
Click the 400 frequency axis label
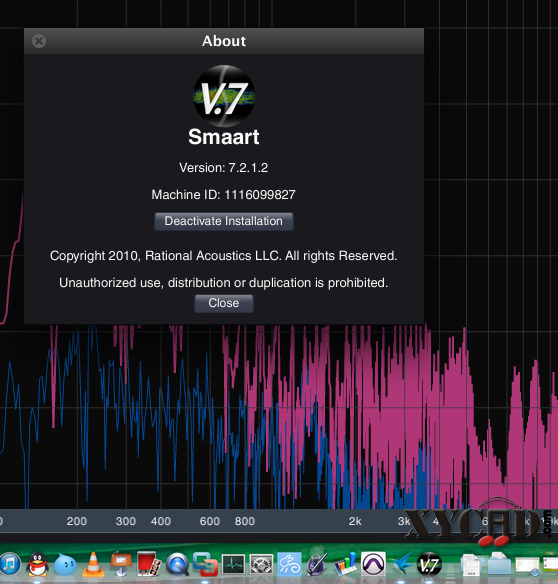[161, 521]
